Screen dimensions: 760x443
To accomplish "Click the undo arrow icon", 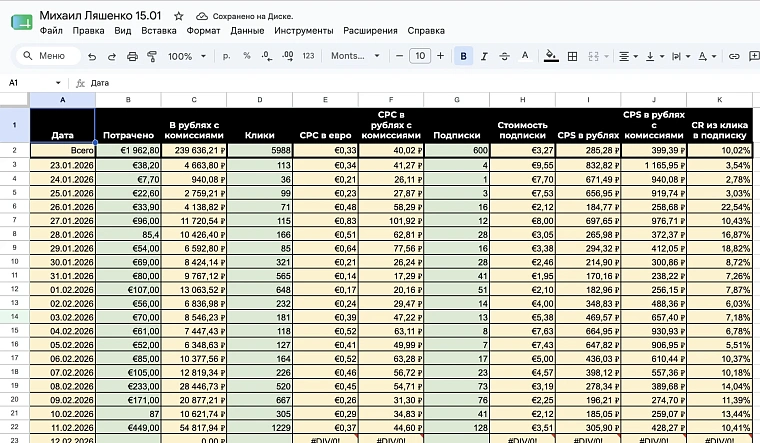I will [x=92, y=56].
